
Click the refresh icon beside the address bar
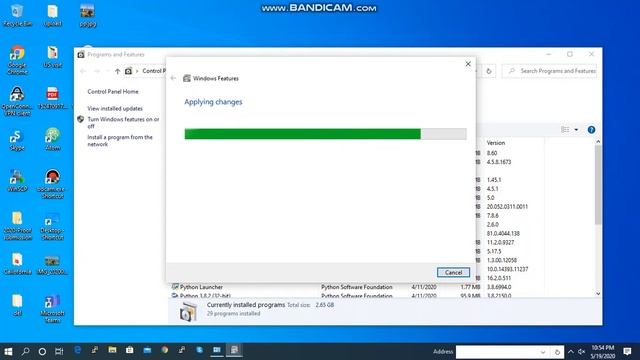point(489,71)
